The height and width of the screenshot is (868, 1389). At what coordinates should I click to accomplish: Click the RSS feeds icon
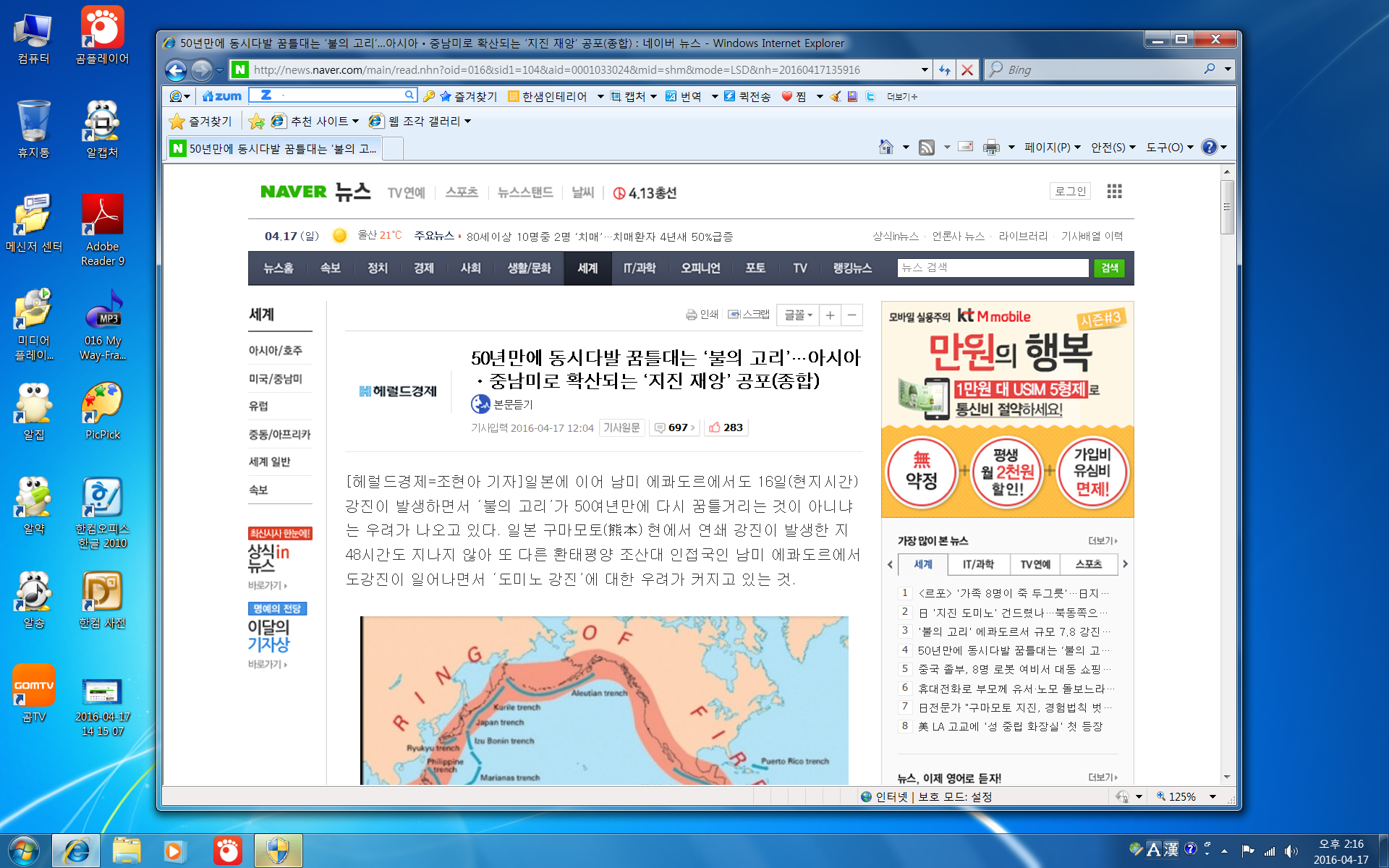[x=927, y=147]
